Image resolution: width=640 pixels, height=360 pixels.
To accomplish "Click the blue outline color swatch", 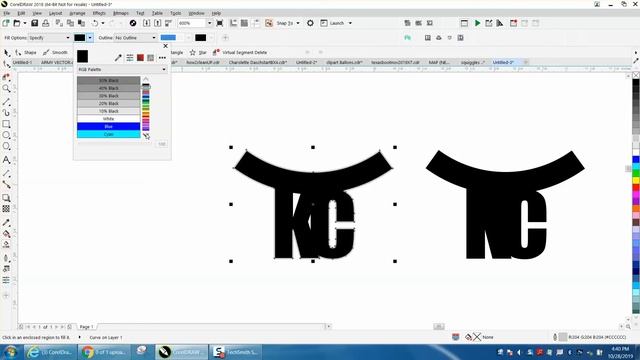I will (168, 38).
